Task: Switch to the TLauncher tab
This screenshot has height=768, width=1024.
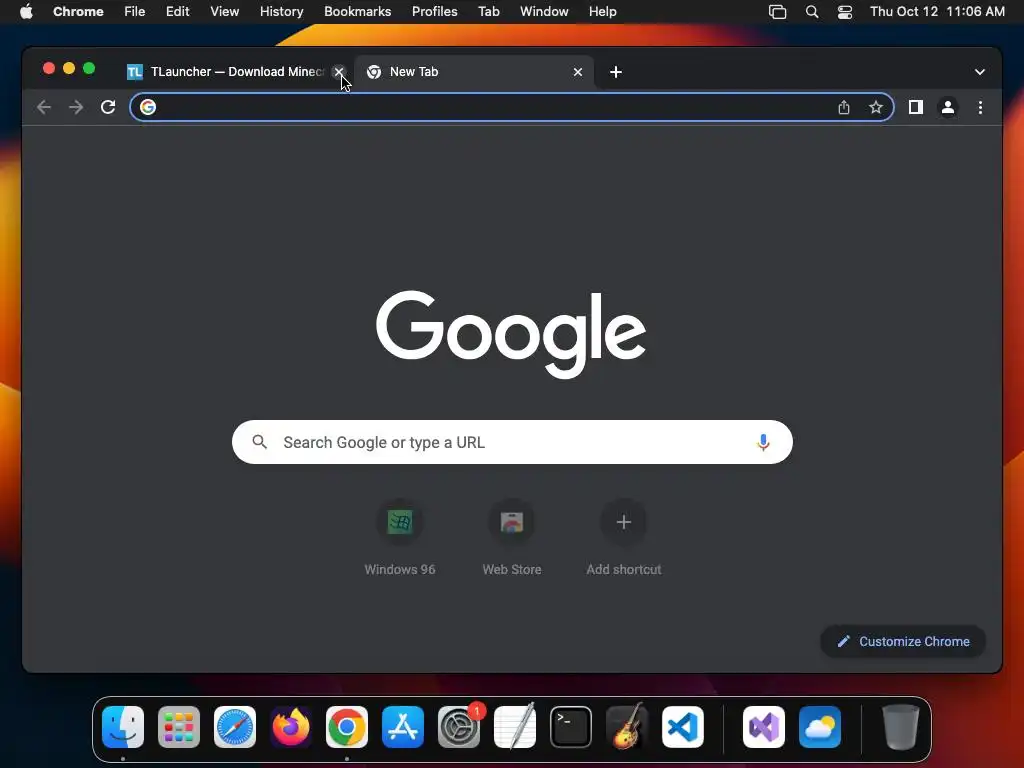Action: tap(229, 72)
